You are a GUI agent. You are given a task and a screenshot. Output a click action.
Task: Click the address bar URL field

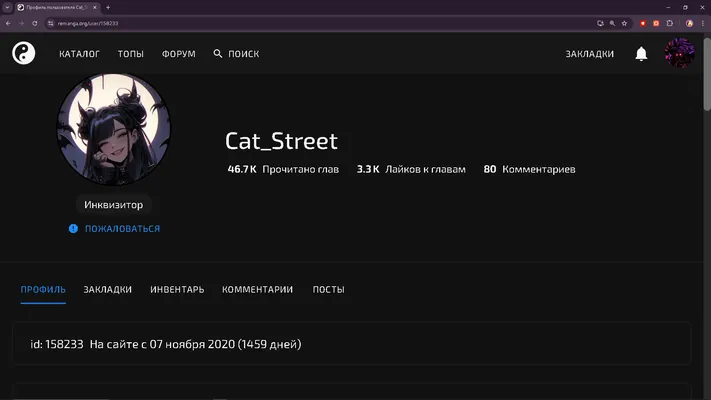pos(317,23)
